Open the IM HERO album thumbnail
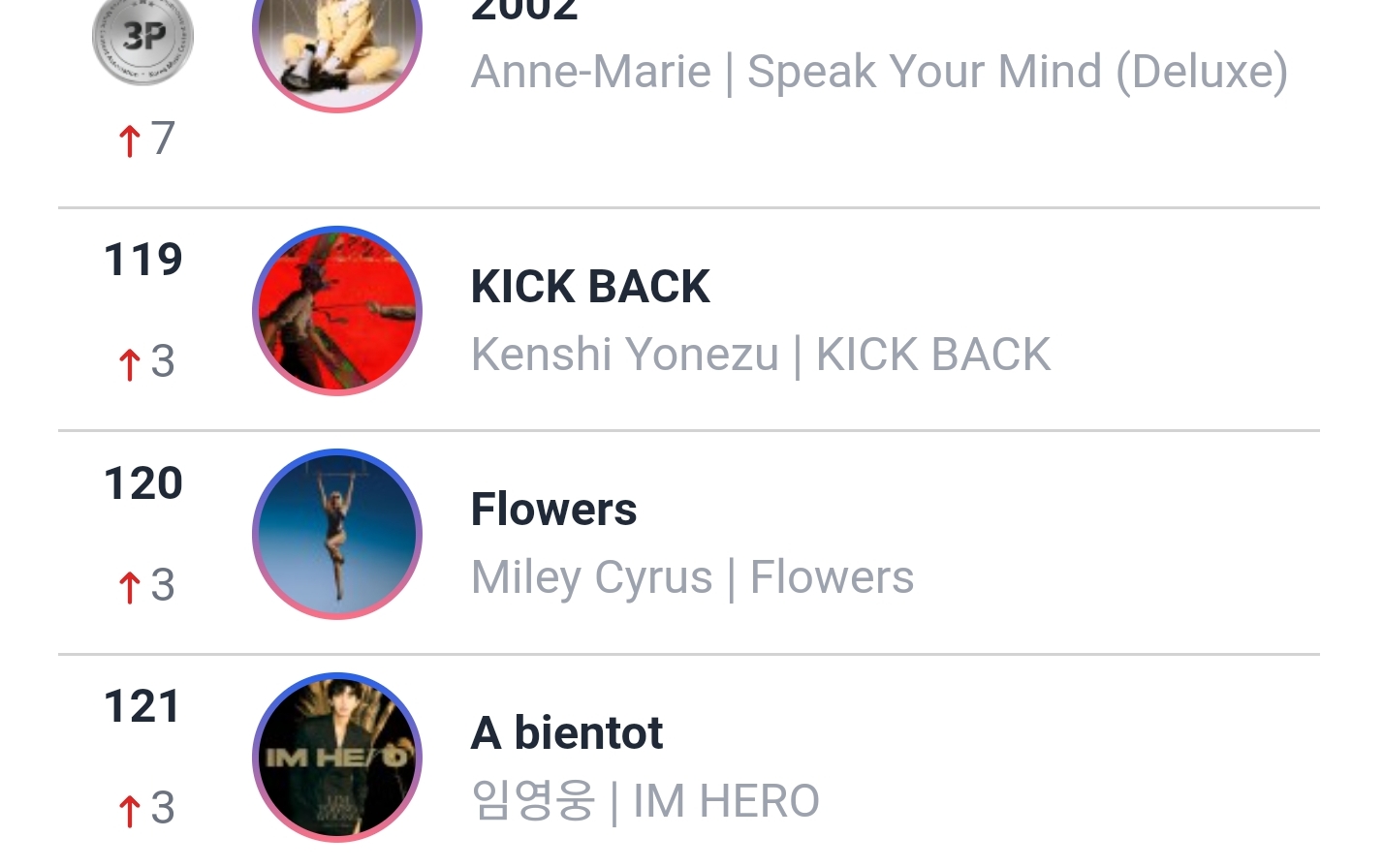The width and height of the screenshot is (1384, 868). 337,758
